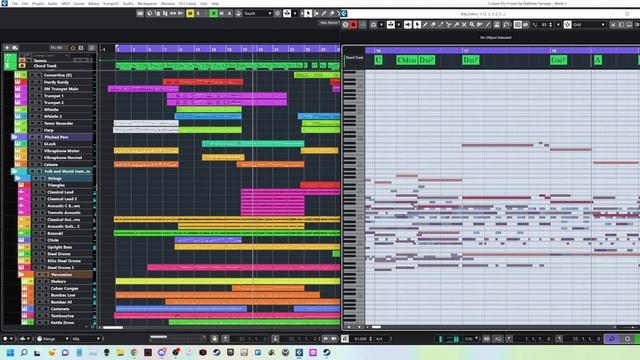Open Merge record mode dropdown in transport bar
The width and height of the screenshot is (640, 360).
(x=53, y=339)
